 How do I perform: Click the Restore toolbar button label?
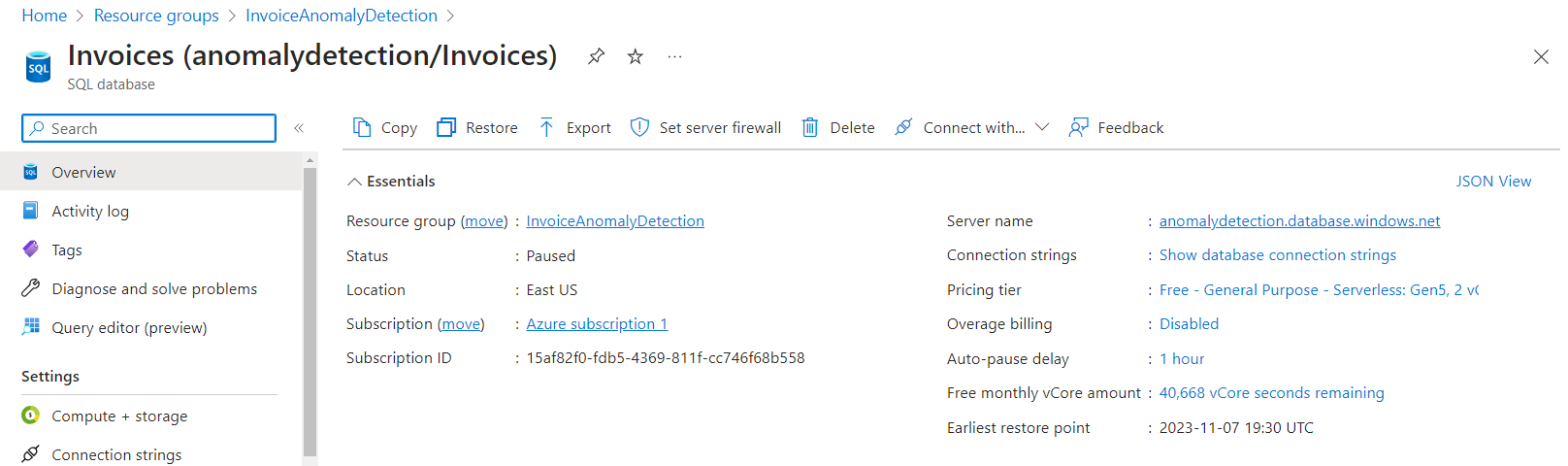tap(492, 128)
